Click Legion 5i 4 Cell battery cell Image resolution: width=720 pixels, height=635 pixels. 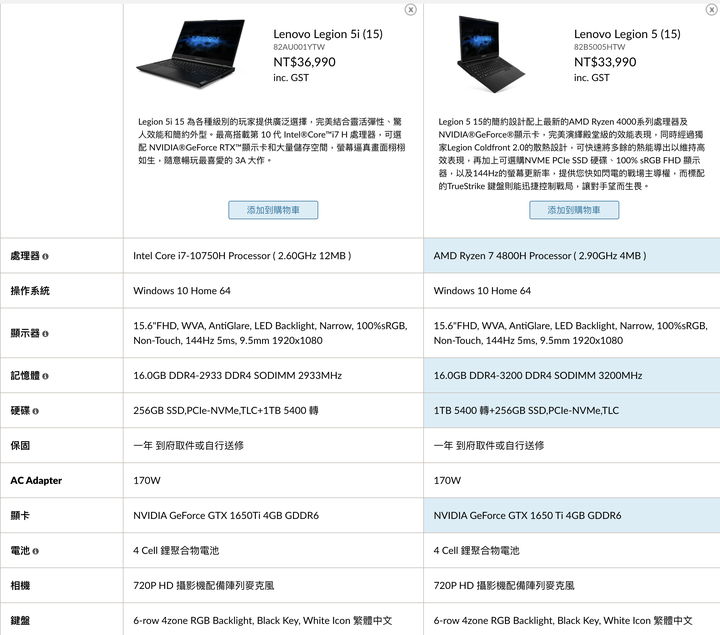pyautogui.click(x=273, y=551)
